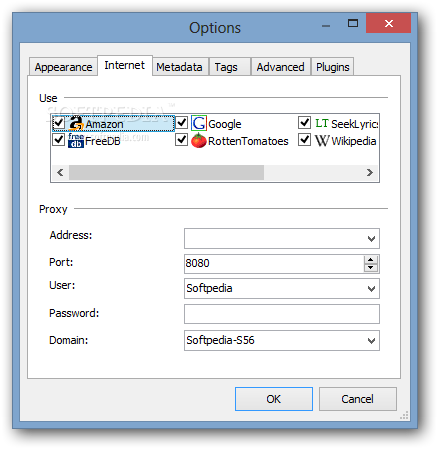Open the User dropdown arrow
The image size is (438, 449).
tap(371, 289)
